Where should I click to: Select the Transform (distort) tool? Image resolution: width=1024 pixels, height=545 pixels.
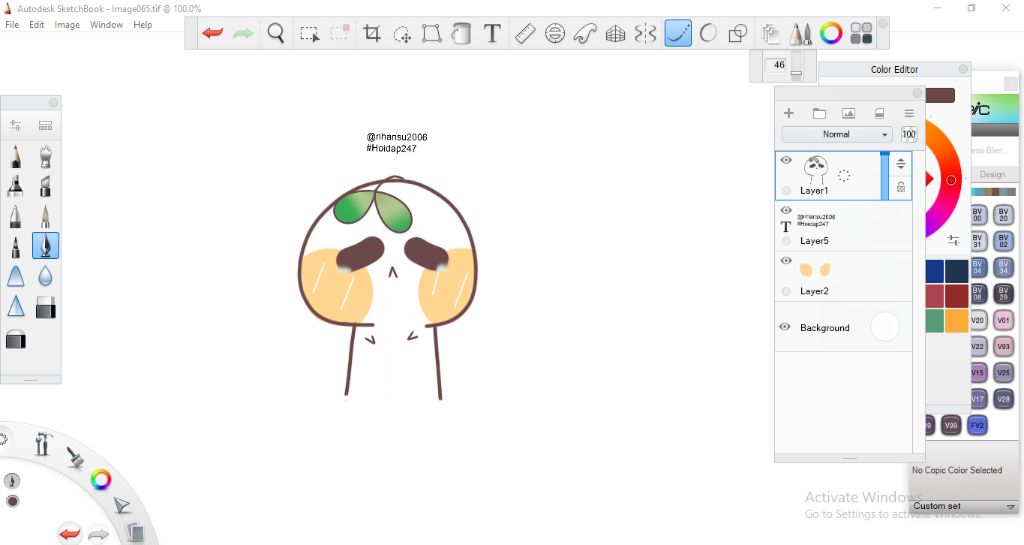(431, 33)
